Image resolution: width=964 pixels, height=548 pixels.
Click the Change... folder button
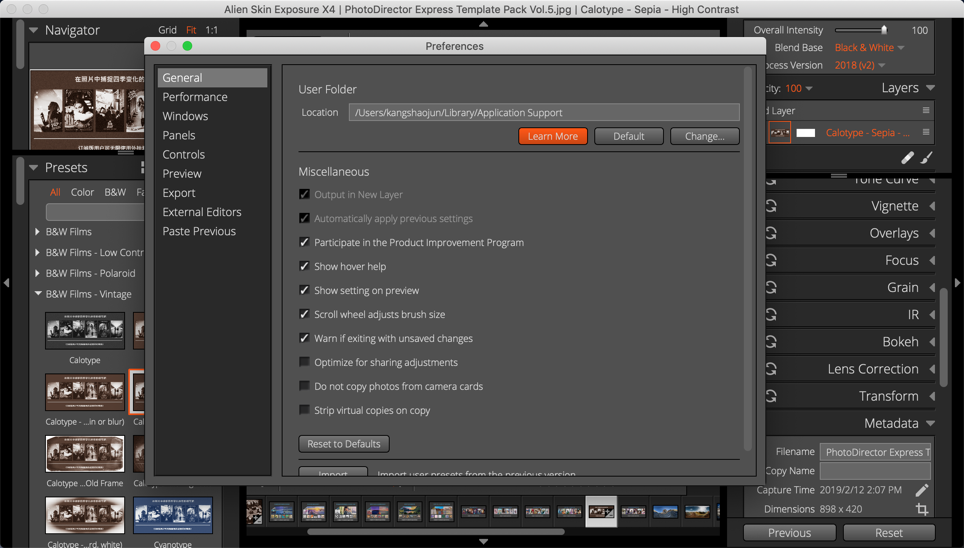pyautogui.click(x=705, y=136)
